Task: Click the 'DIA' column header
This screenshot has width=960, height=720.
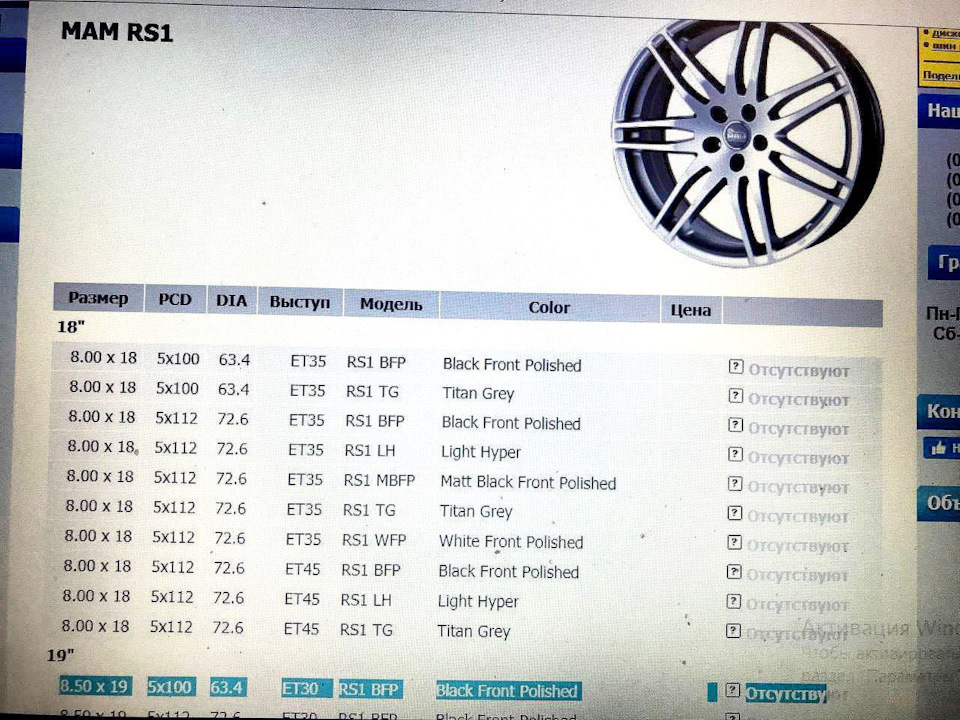Action: click(x=231, y=301)
